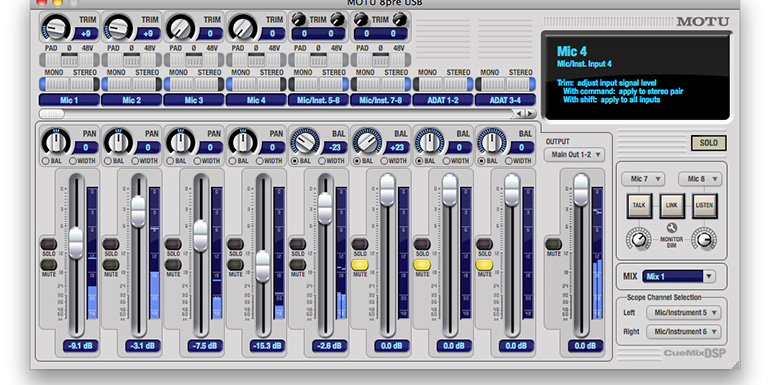This screenshot has width=770, height=385.
Task: Mute the Mic 4 channel
Action: pos(235,265)
